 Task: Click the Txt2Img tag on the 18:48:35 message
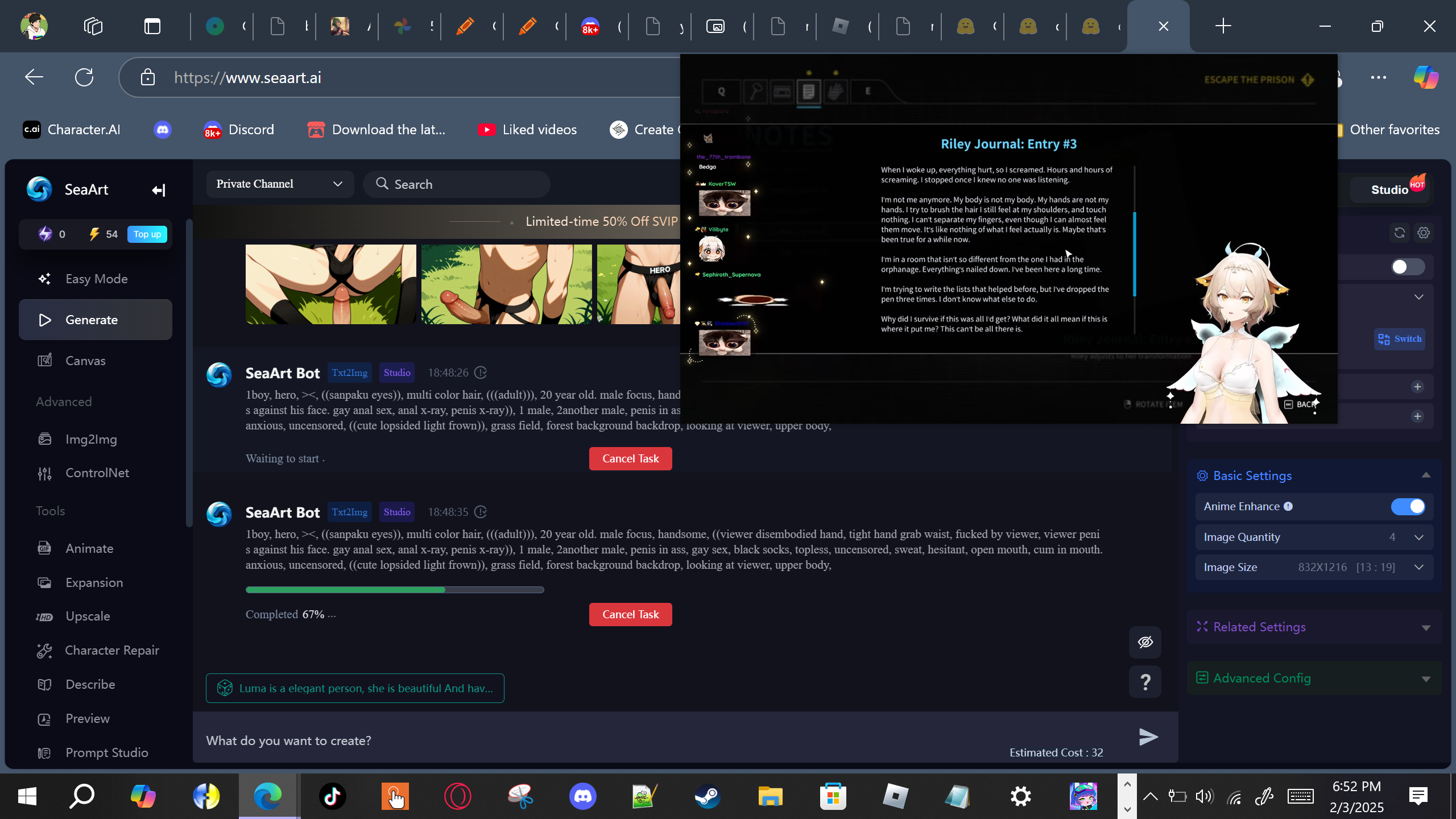coord(350,512)
